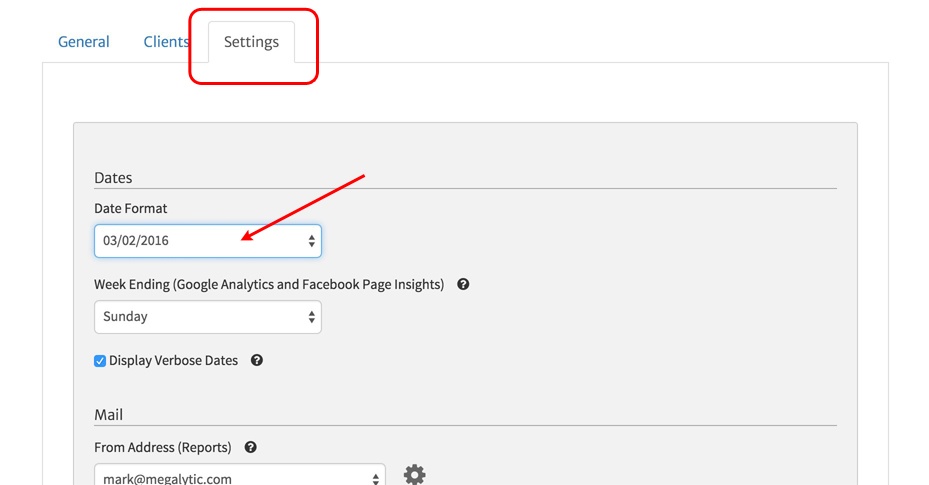Click the Week Ending field label text
The image size is (929, 485).
(268, 284)
